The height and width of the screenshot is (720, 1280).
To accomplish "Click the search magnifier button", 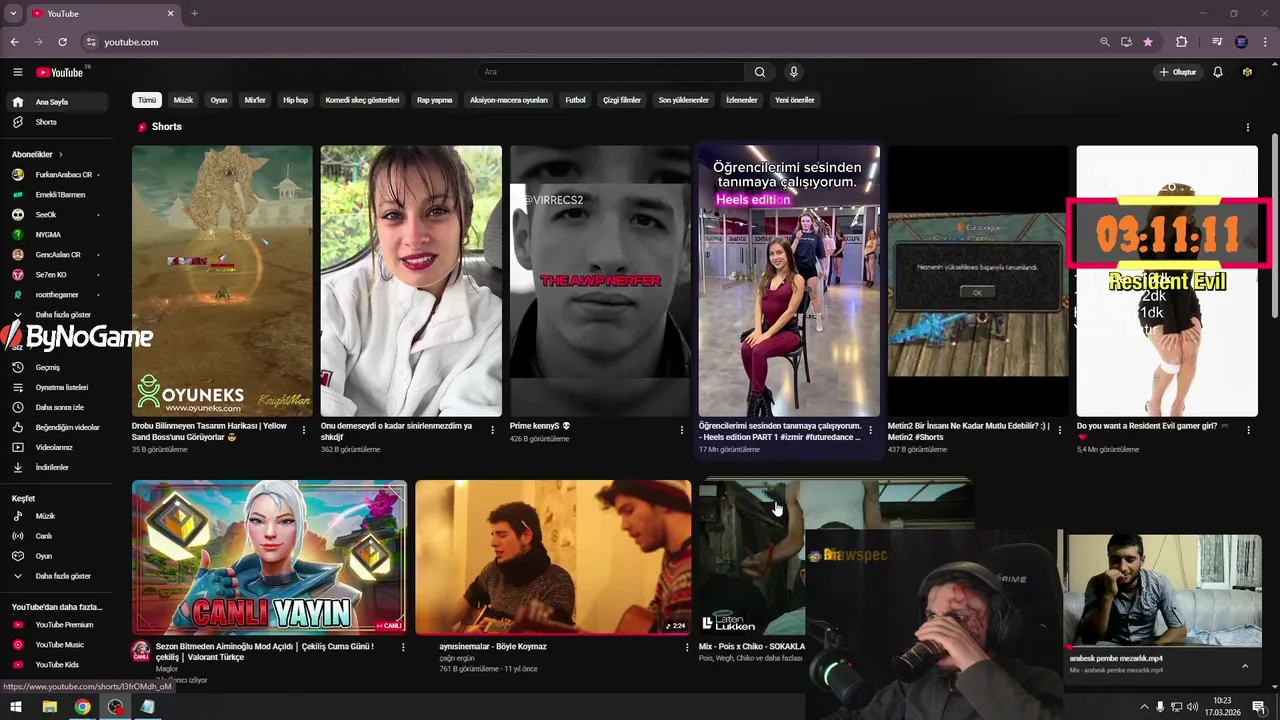I will click(x=760, y=72).
